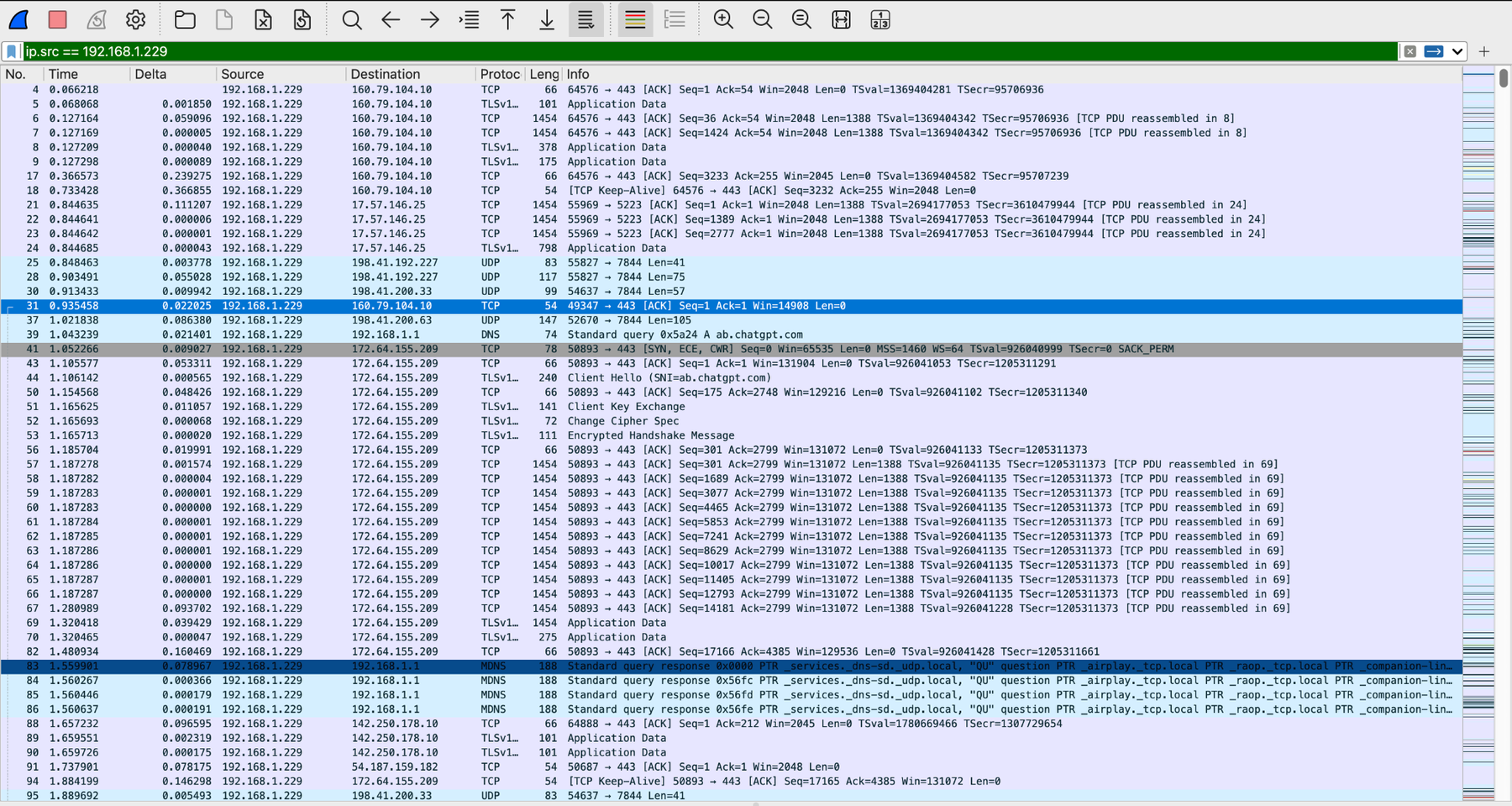The width and height of the screenshot is (1512, 806).
Task: Click the Destination column header
Action: 411,74
